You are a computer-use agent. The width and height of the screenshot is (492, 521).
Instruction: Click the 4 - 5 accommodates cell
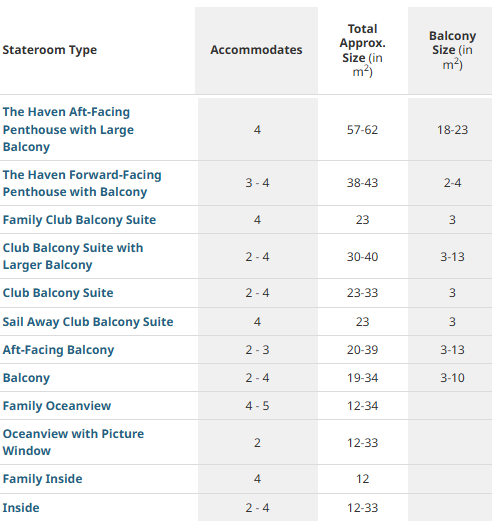[257, 406]
